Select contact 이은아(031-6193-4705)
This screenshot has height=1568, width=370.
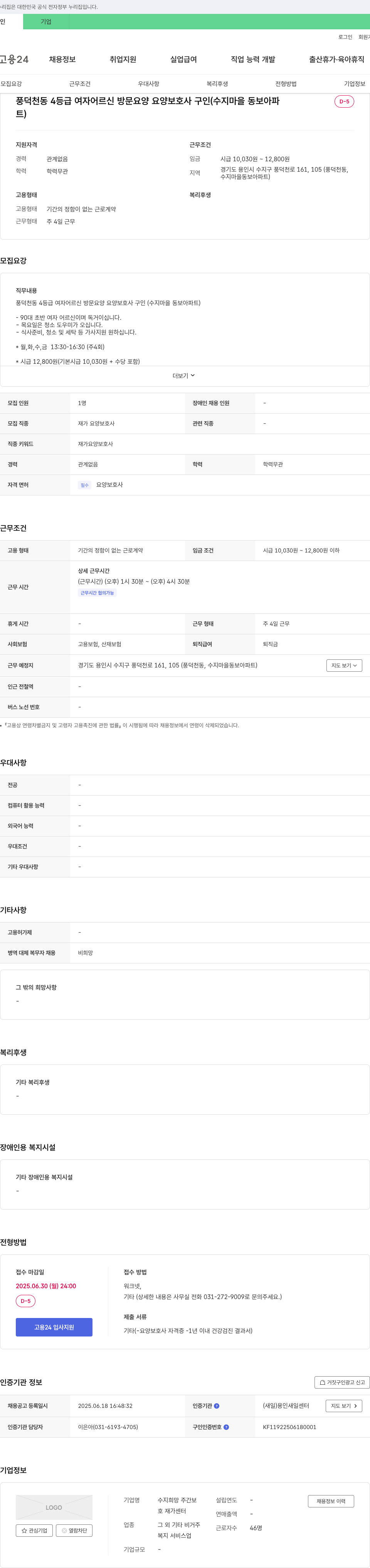(108, 1427)
